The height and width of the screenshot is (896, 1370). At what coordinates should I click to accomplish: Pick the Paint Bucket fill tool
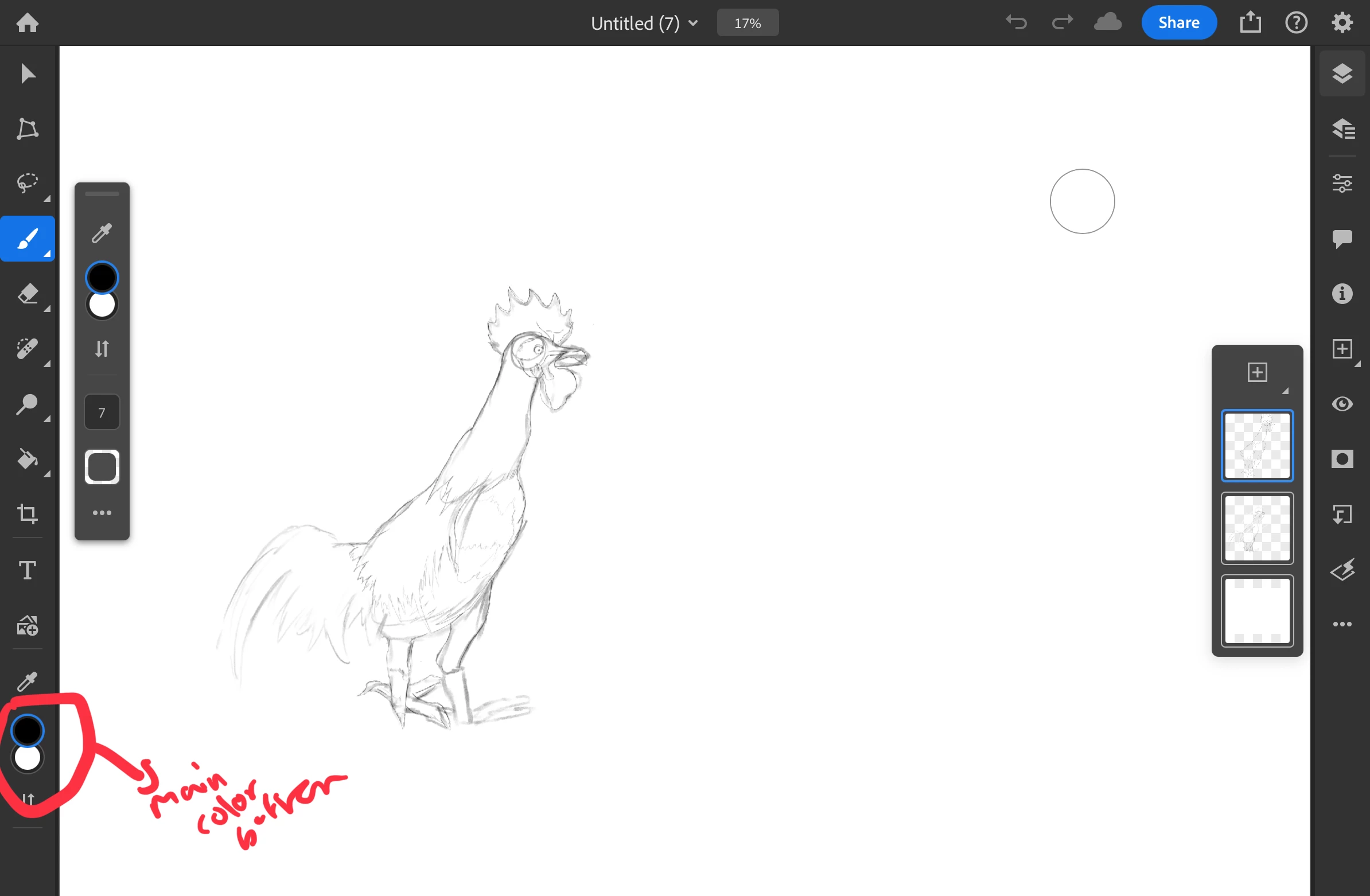point(27,459)
